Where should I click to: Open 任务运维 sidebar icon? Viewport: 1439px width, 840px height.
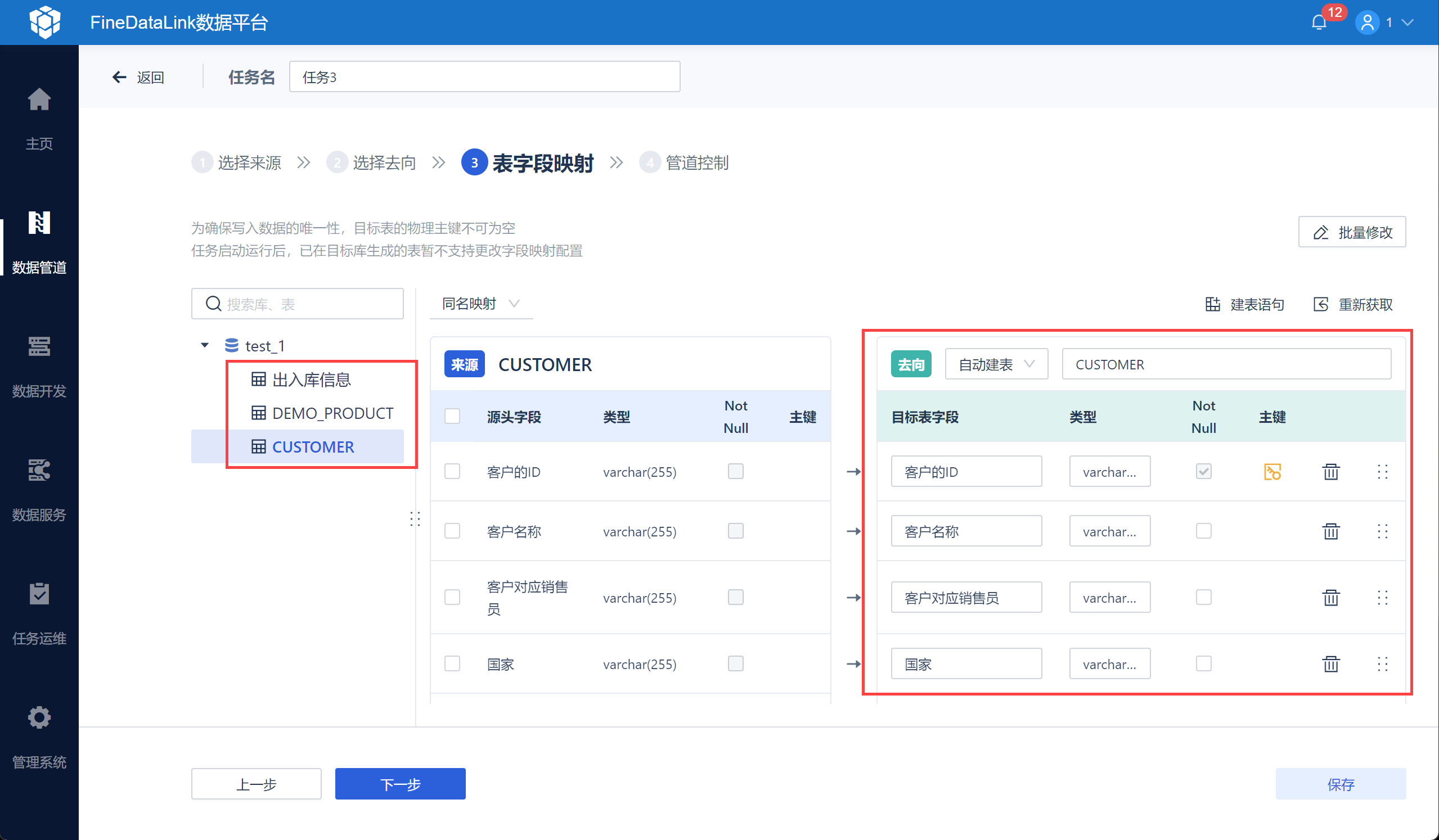tap(39, 594)
